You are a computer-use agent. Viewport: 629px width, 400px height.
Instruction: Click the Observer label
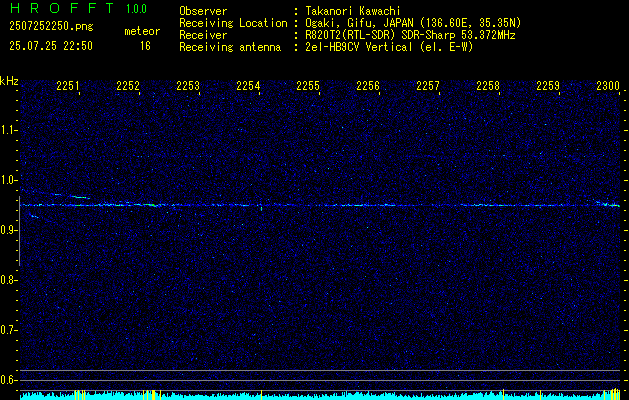203,11
